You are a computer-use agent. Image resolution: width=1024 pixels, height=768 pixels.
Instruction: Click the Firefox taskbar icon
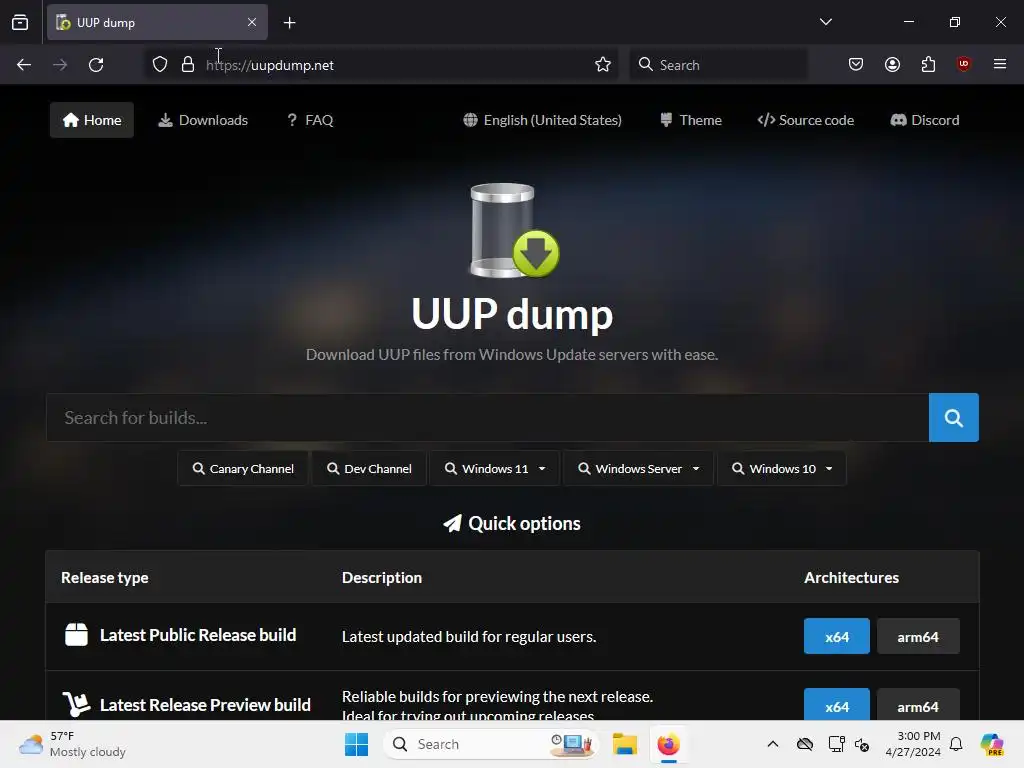[x=668, y=744]
